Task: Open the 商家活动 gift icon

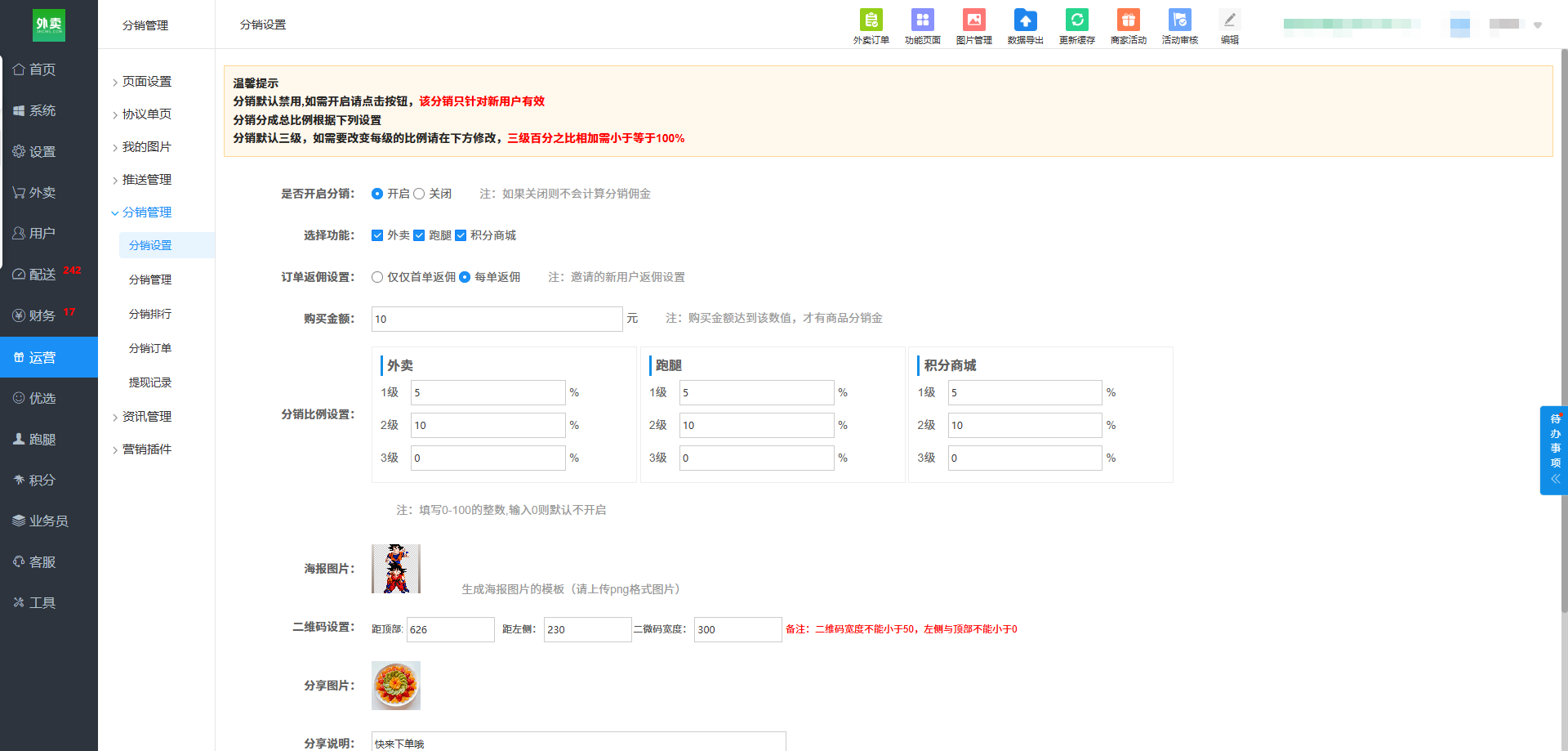Action: pos(1128,20)
